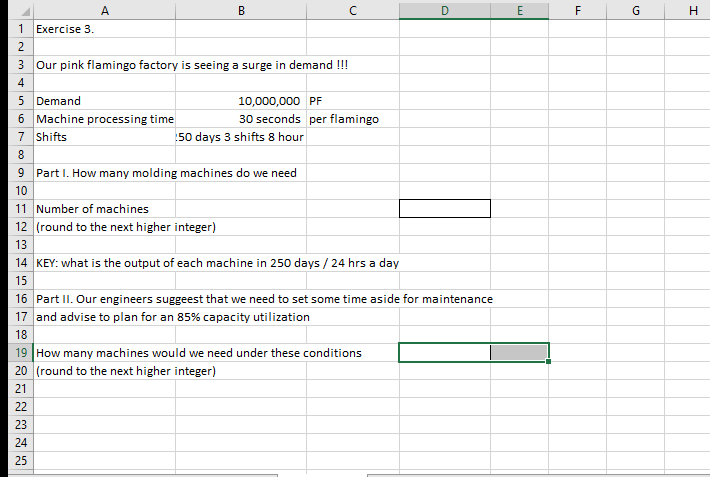The width and height of the screenshot is (710, 477).
Task: Select the 10,000,000 demand value cell
Action: coord(241,101)
